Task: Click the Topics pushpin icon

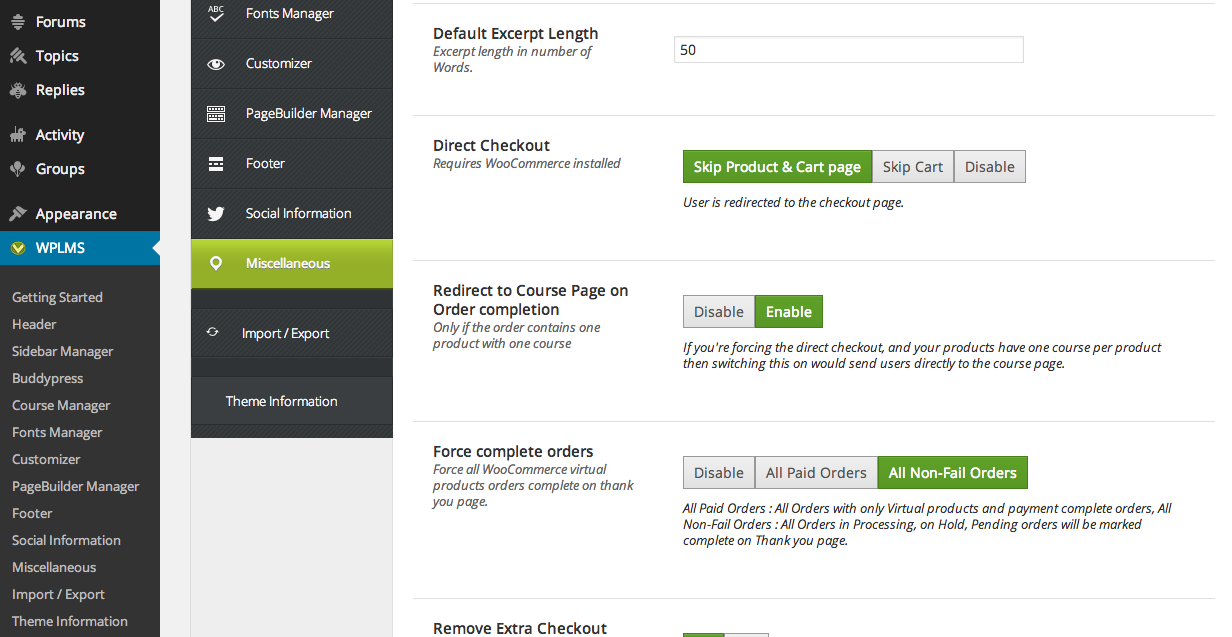Action: [17, 56]
